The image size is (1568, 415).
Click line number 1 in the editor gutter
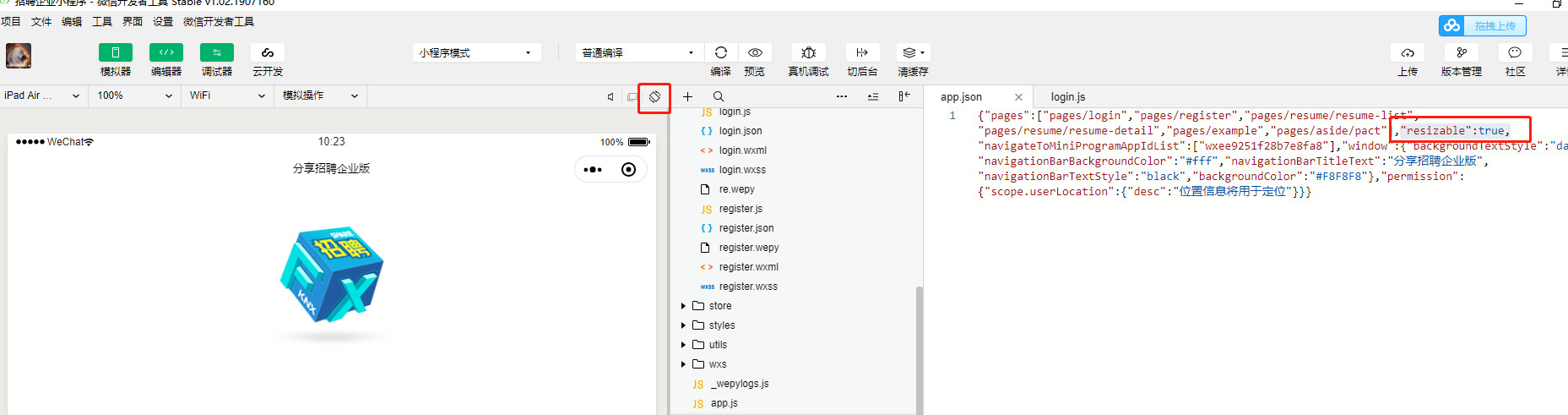tap(952, 116)
